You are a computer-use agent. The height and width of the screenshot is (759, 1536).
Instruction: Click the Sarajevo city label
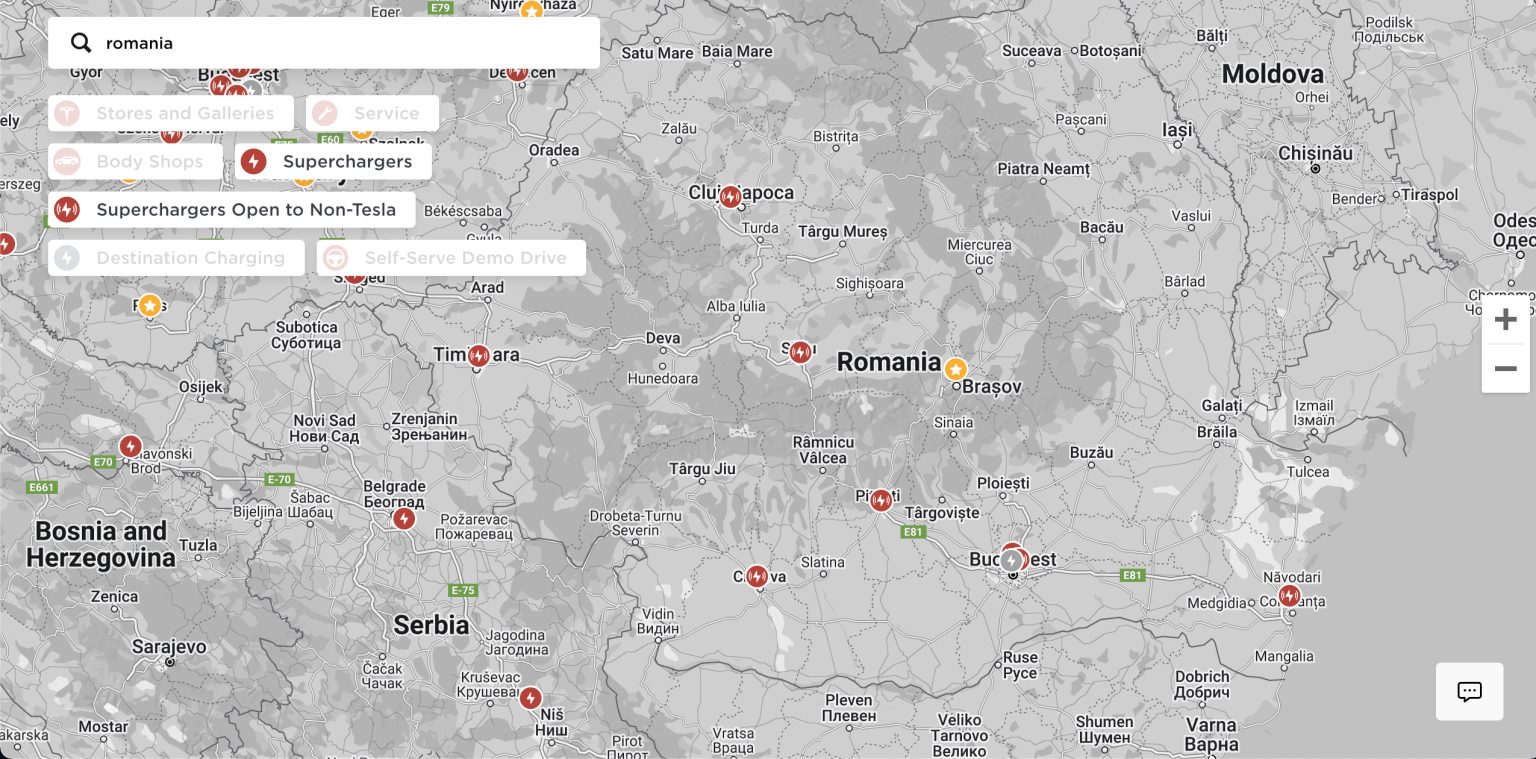[169, 647]
